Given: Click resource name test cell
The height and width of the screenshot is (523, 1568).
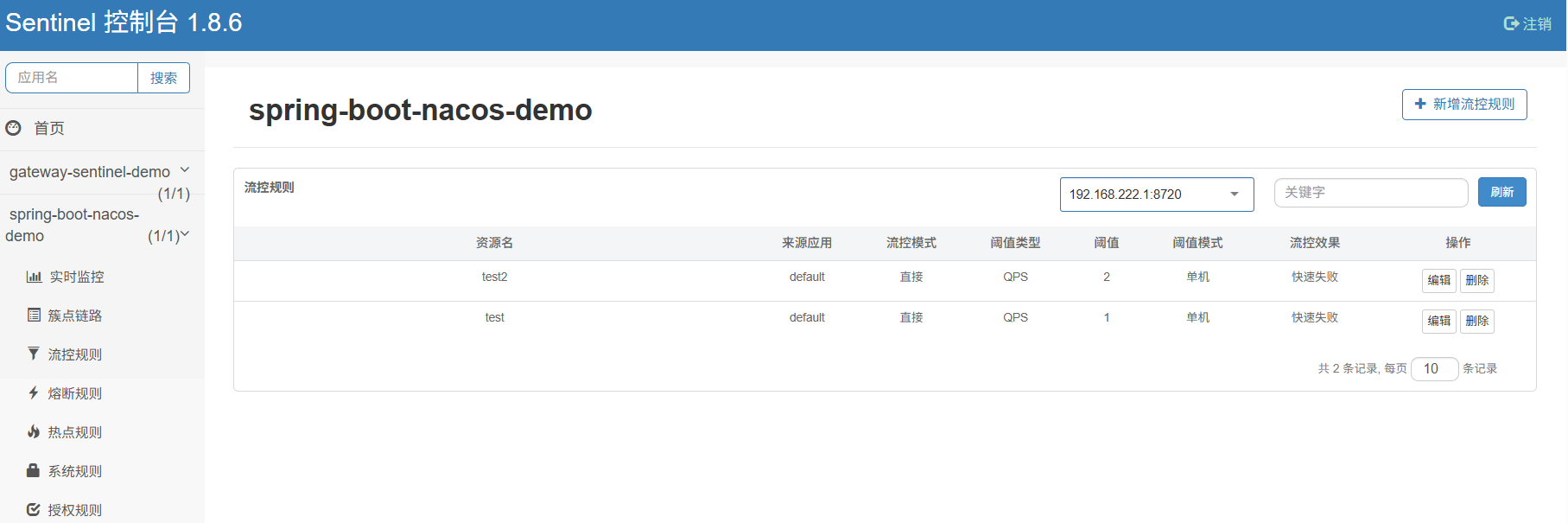Looking at the screenshot, I should (494, 317).
